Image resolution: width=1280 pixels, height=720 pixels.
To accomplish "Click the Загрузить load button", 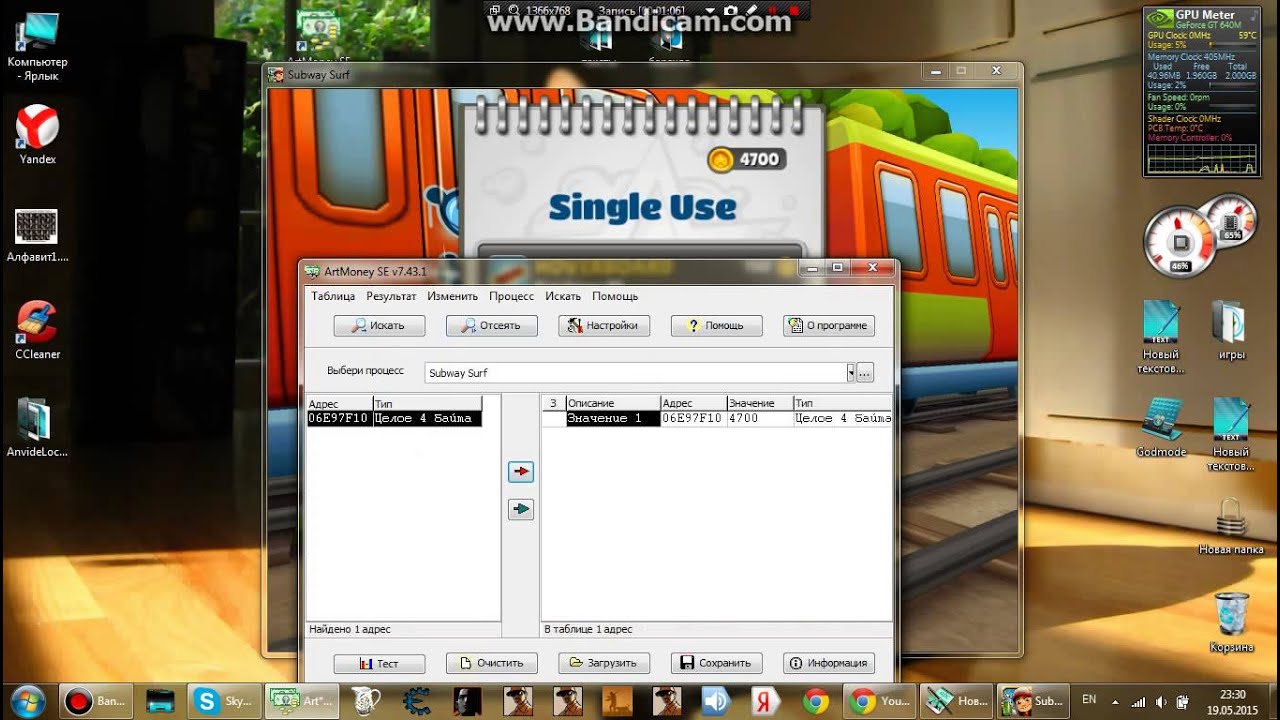I will [604, 663].
